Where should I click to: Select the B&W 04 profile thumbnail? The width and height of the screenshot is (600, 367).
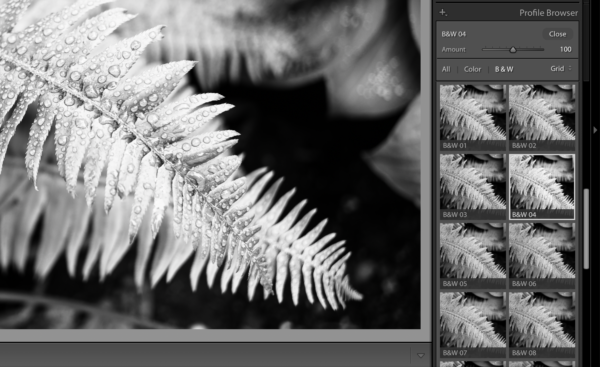(542, 186)
